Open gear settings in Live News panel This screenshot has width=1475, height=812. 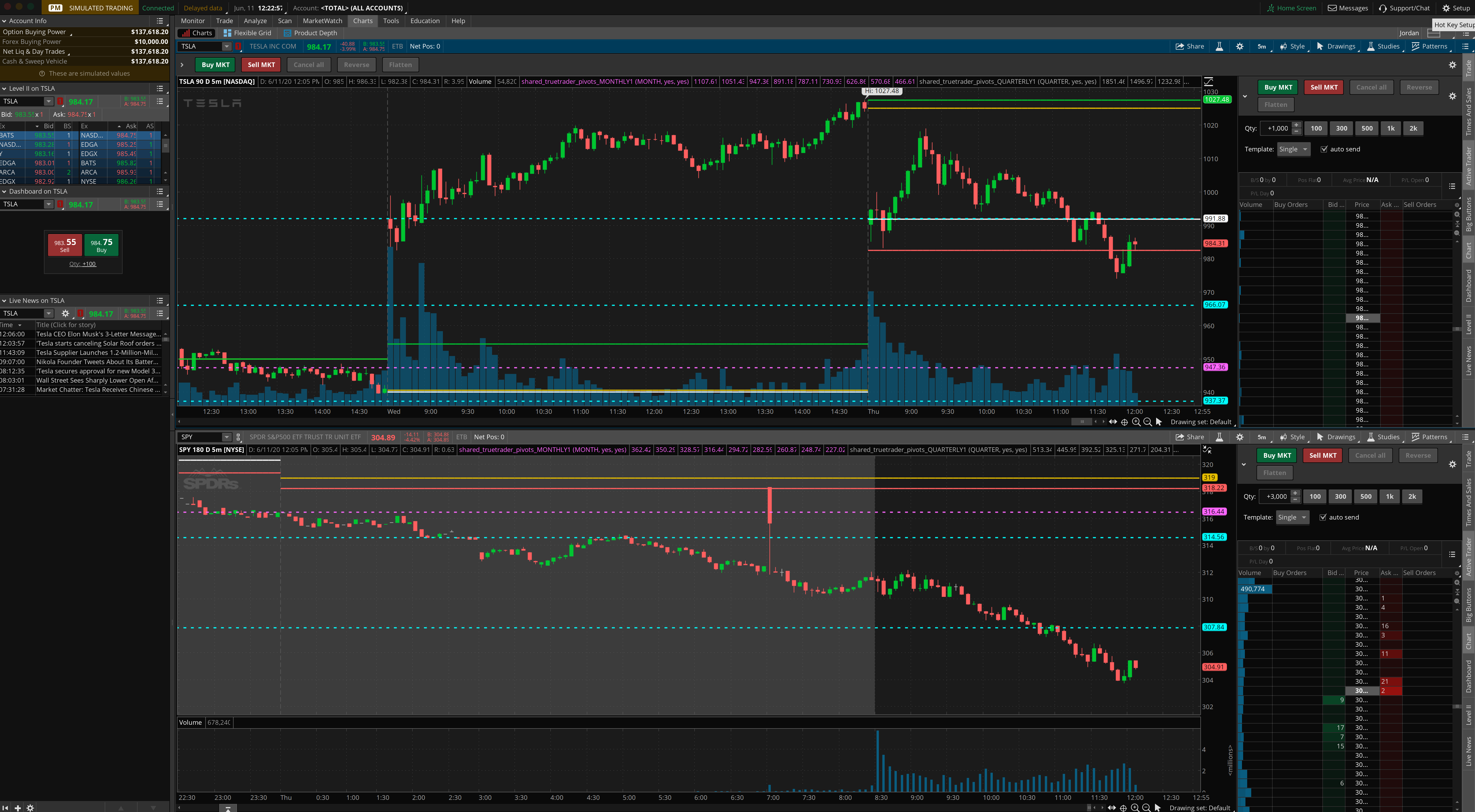tap(65, 314)
